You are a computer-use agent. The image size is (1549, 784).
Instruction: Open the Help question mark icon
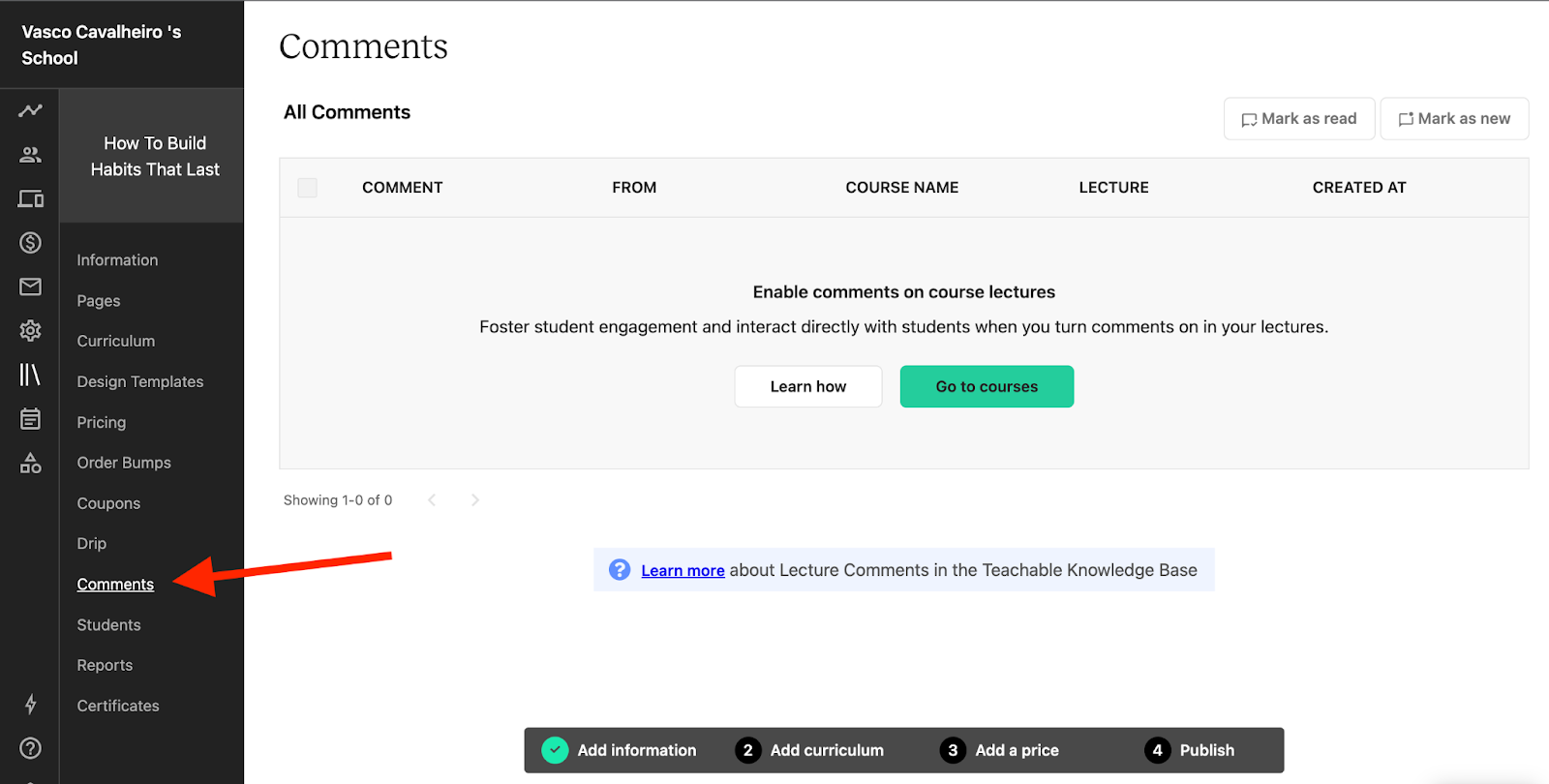tap(30, 748)
